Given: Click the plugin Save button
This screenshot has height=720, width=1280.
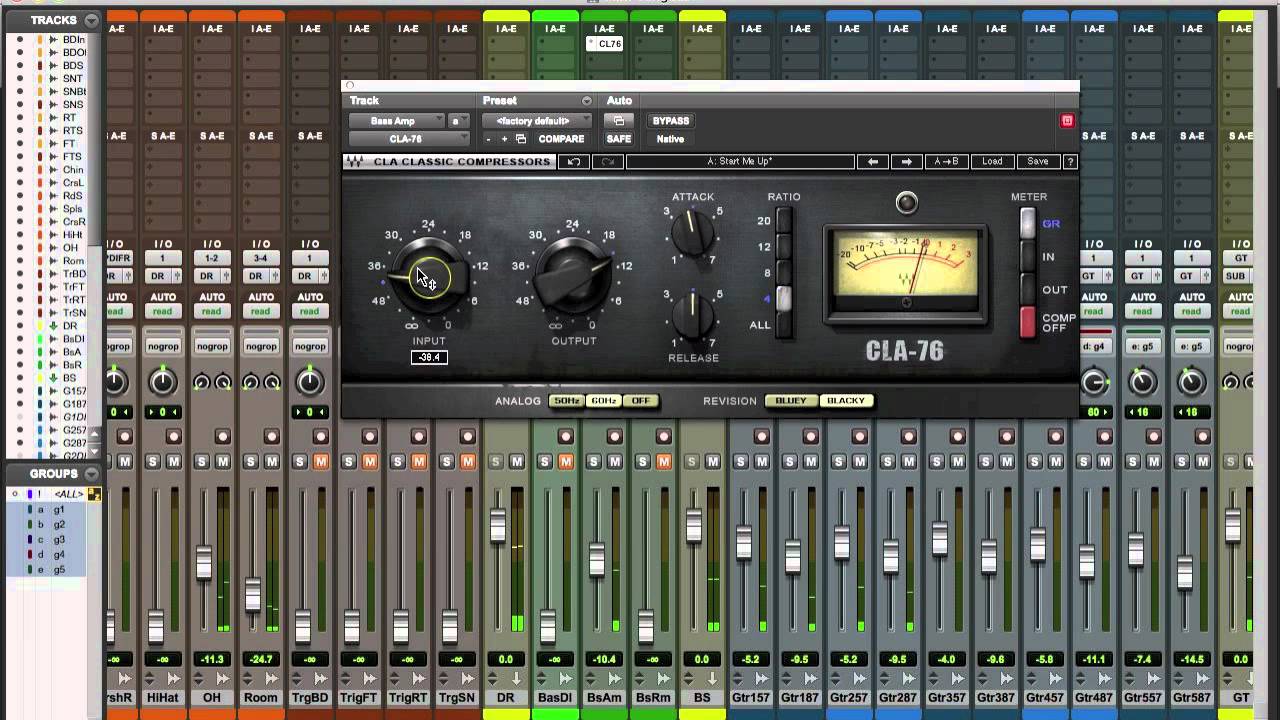Looking at the screenshot, I should pyautogui.click(x=1037, y=161).
